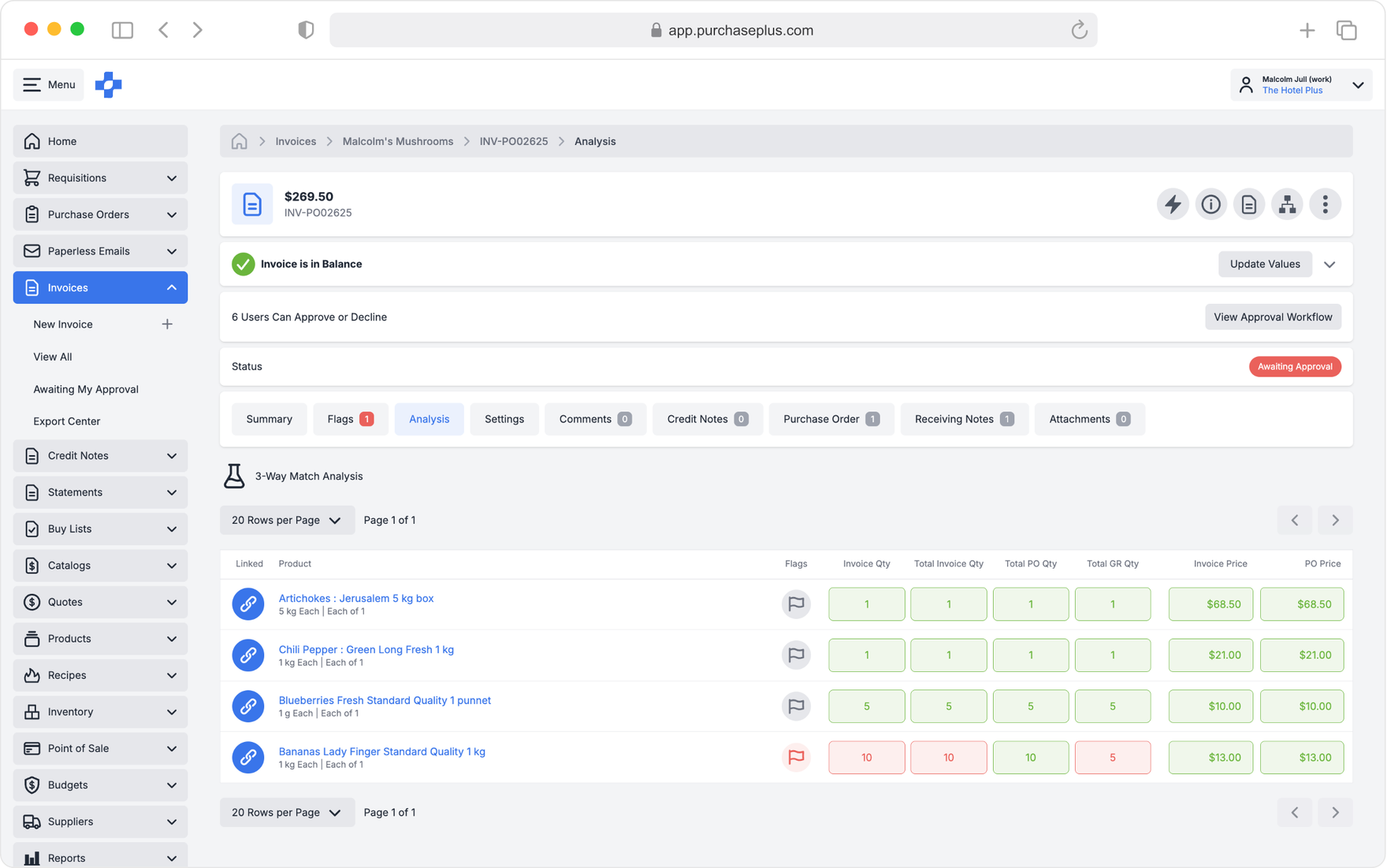Screen dimensions: 1387x868
Task: Open the Malcolm Jull user account dropdown
Action: [1301, 85]
